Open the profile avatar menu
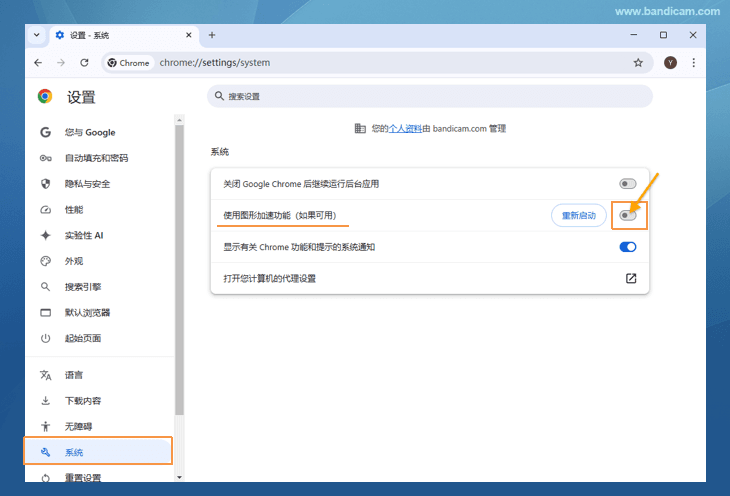Screen dimensions: 730x496 click(x=670, y=62)
